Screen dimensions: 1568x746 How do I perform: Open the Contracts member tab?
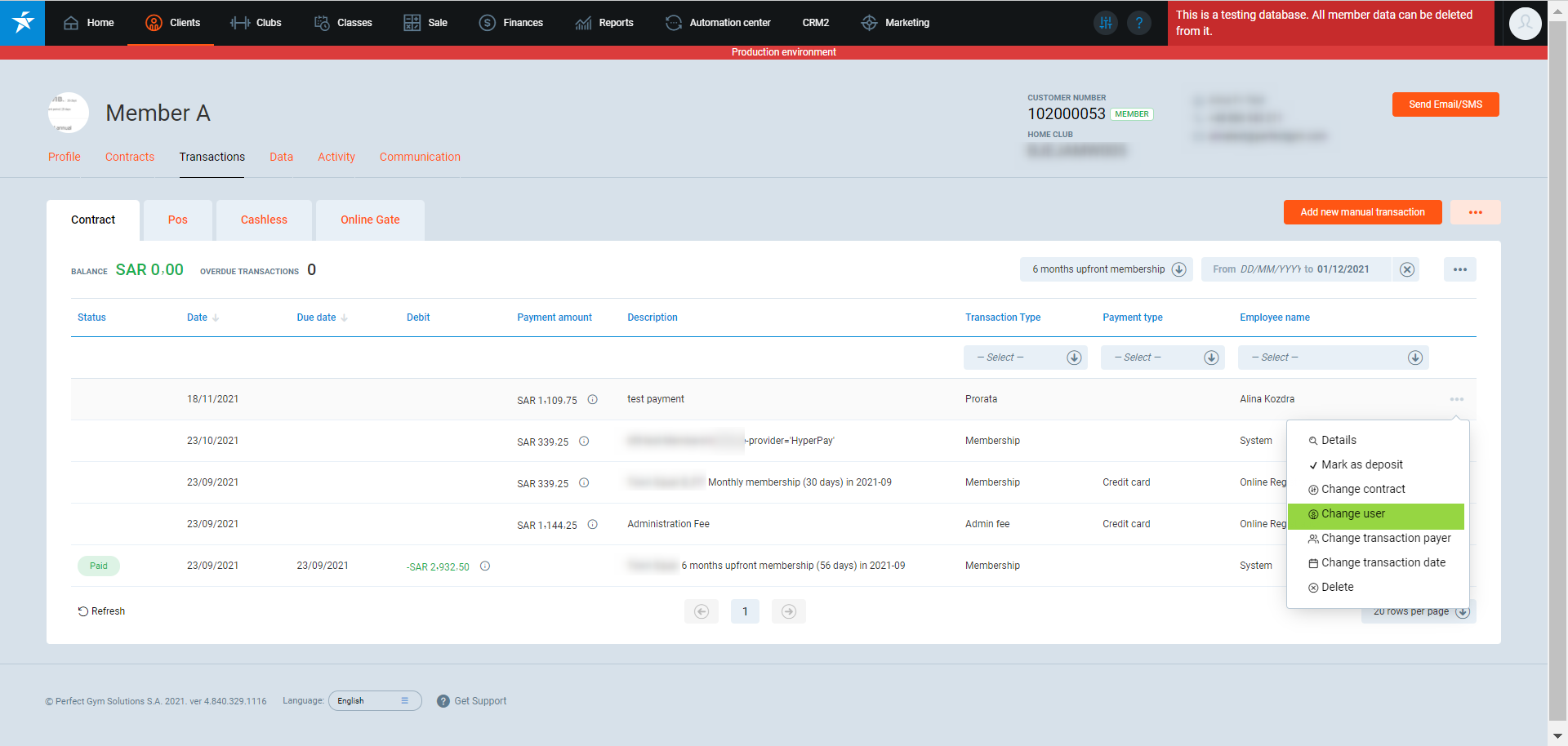pos(130,157)
